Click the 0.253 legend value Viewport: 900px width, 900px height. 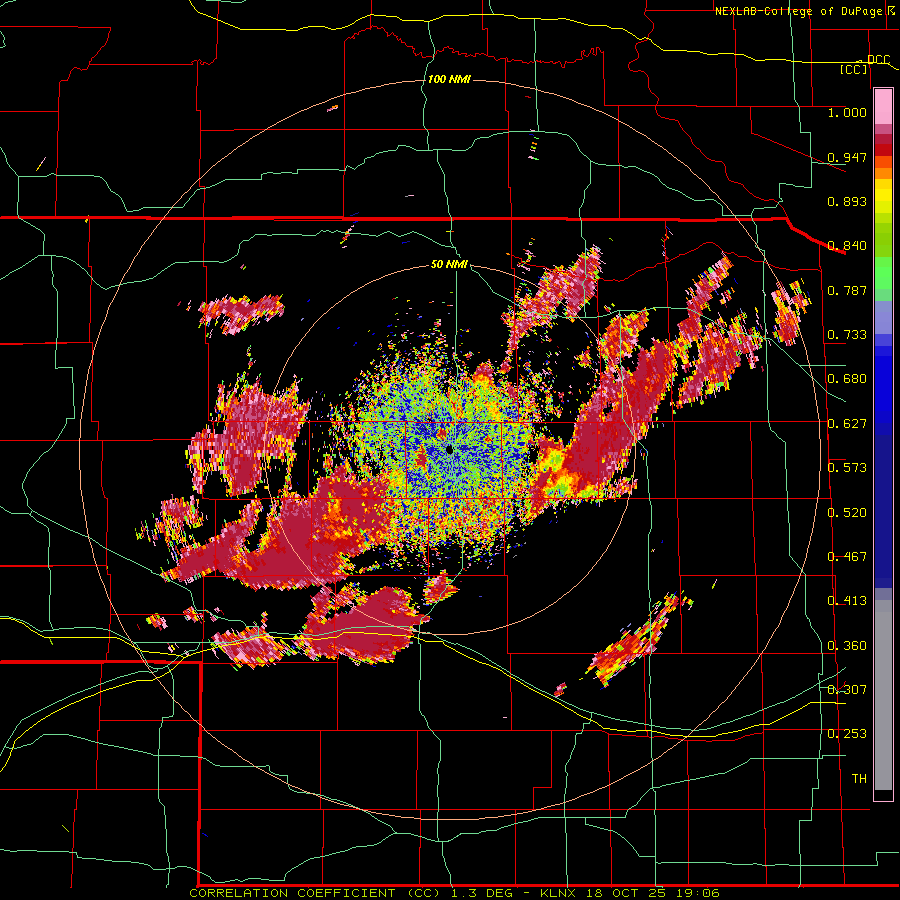click(x=847, y=734)
